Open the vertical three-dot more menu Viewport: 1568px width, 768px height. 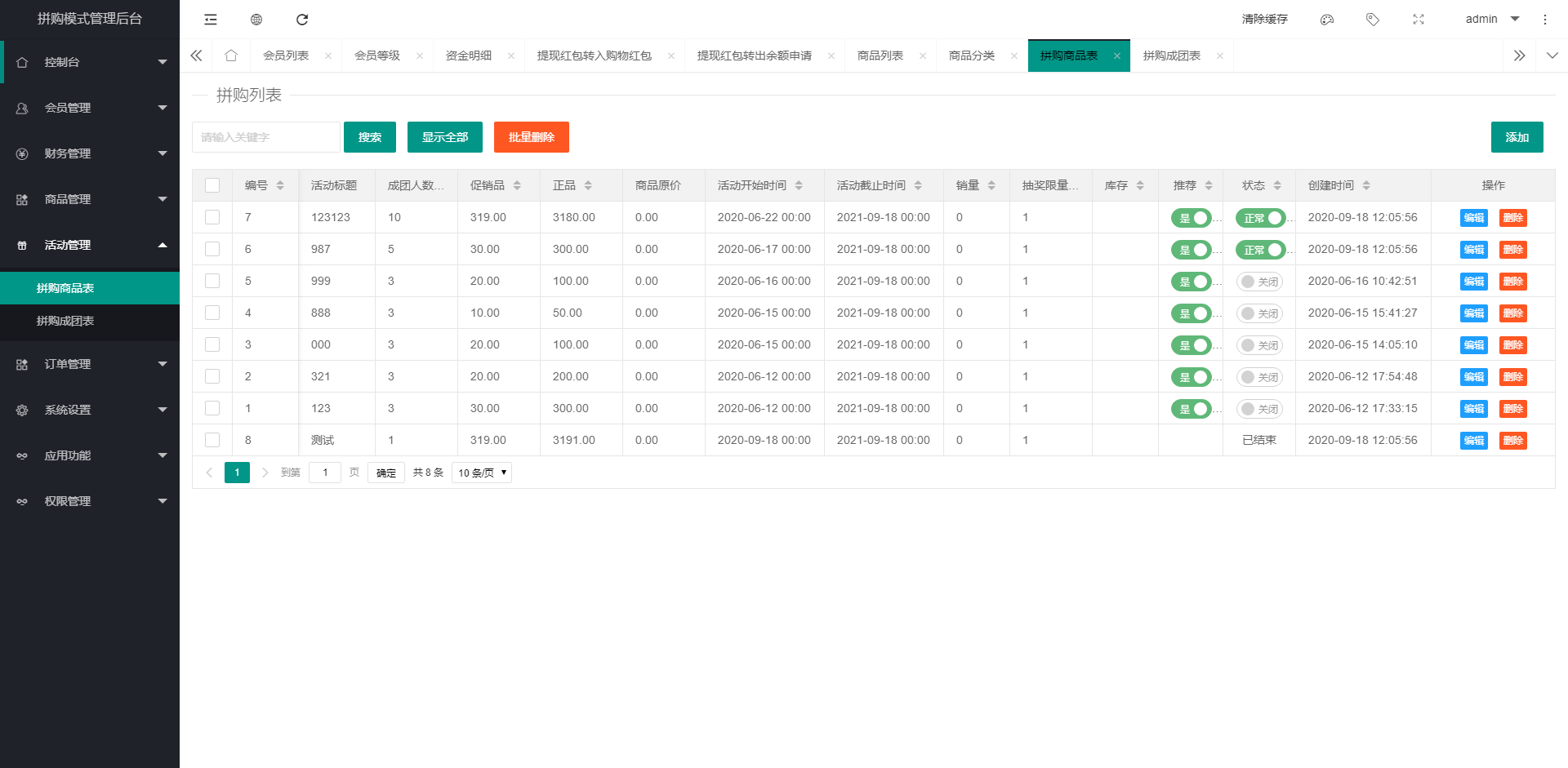(1545, 20)
